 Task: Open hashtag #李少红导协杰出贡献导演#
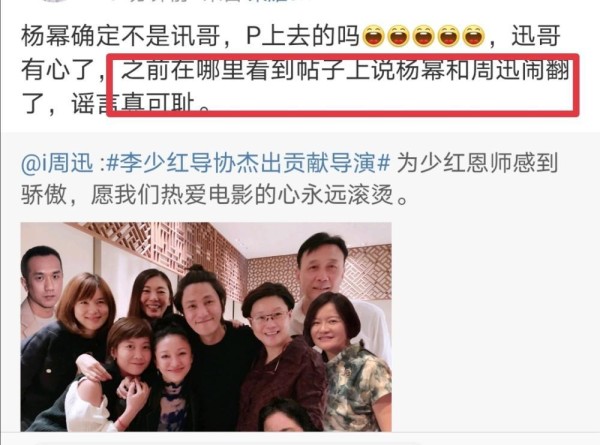point(247,164)
